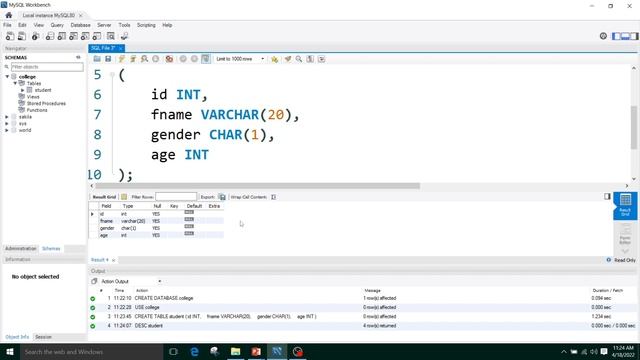Select the Result 4 tab

(100, 260)
